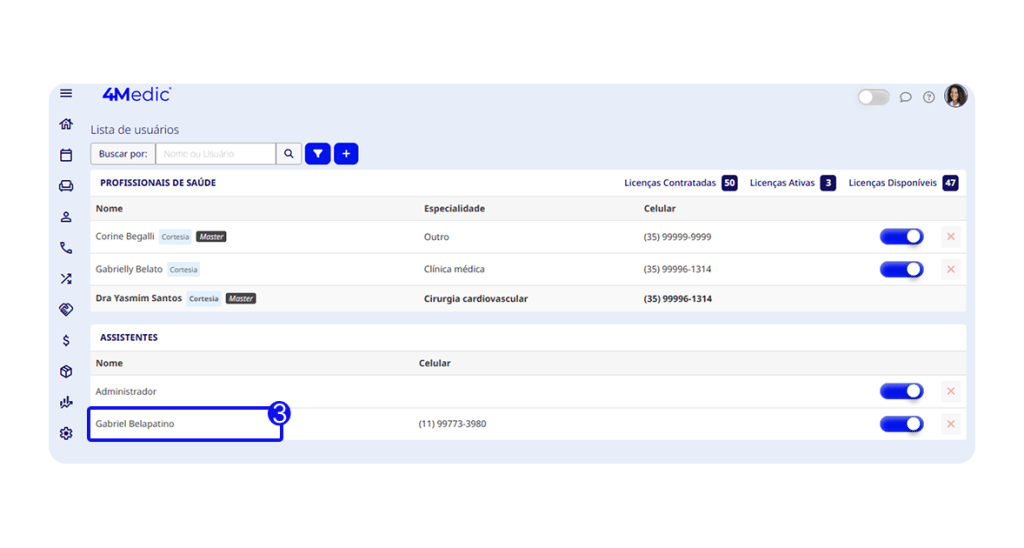Open the hamburger menu in the sidebar
This screenshot has width=1024, height=548.
66,94
